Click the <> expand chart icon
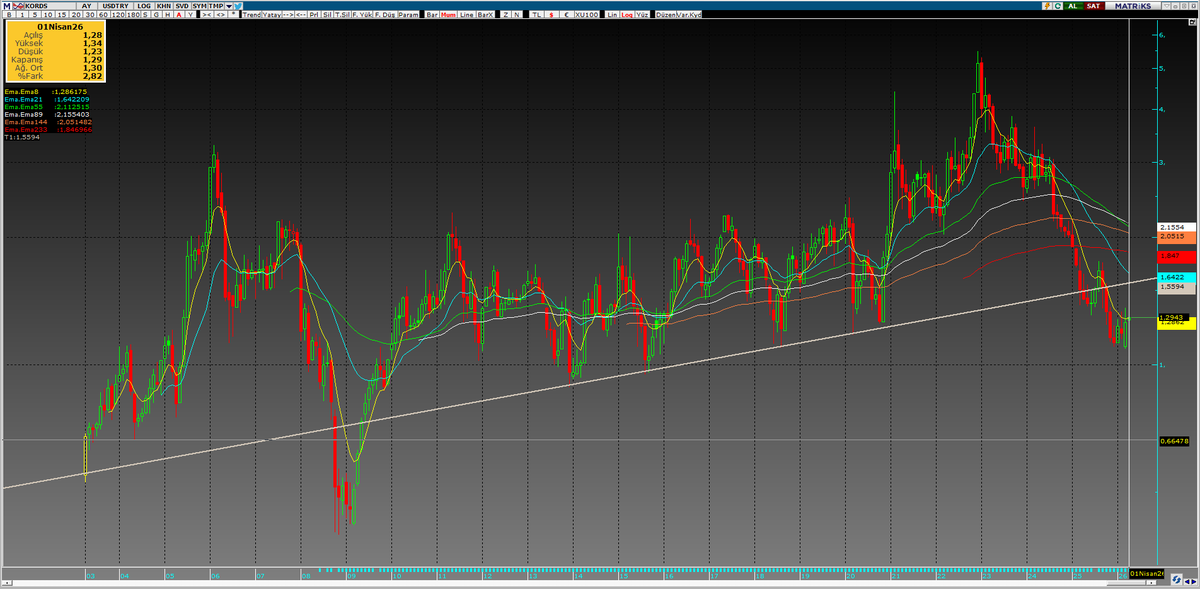Viewport: 1200px width, 589px height. (220, 15)
